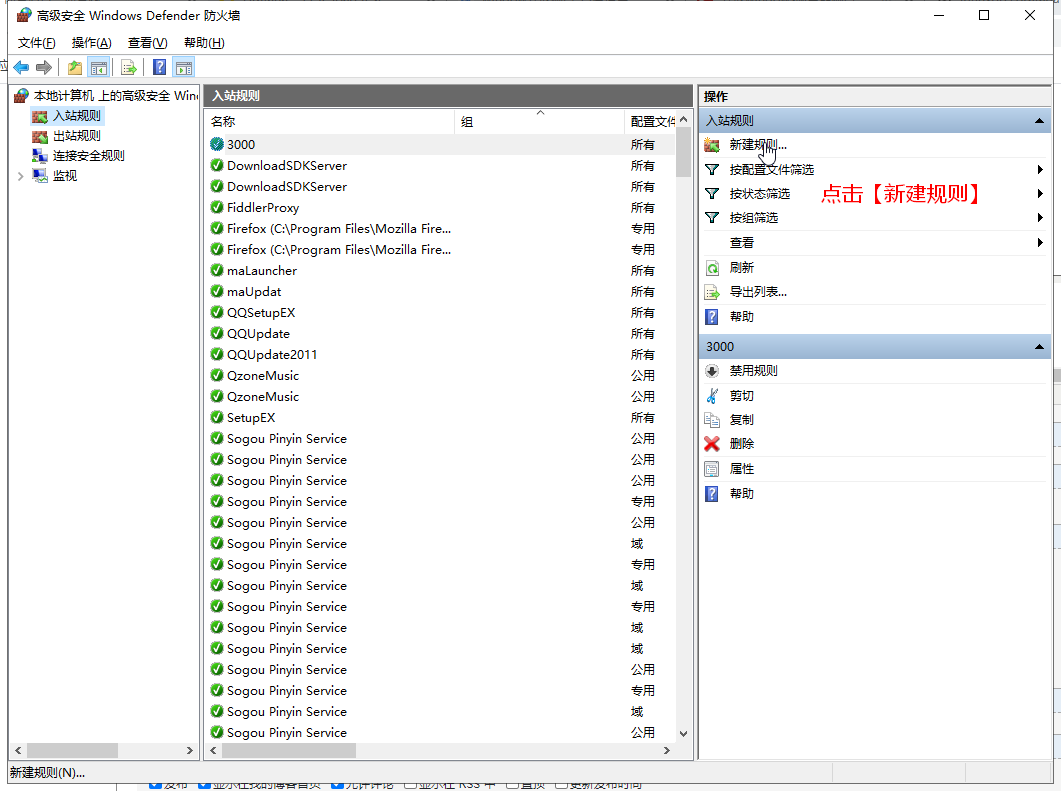Click 新建规则... in the actions pane

click(758, 145)
